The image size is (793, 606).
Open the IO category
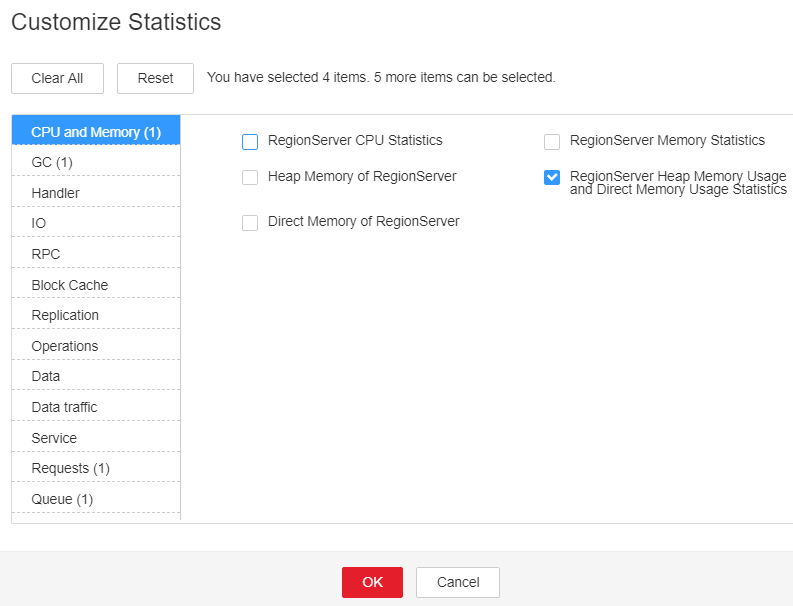pyautogui.click(x=96, y=223)
